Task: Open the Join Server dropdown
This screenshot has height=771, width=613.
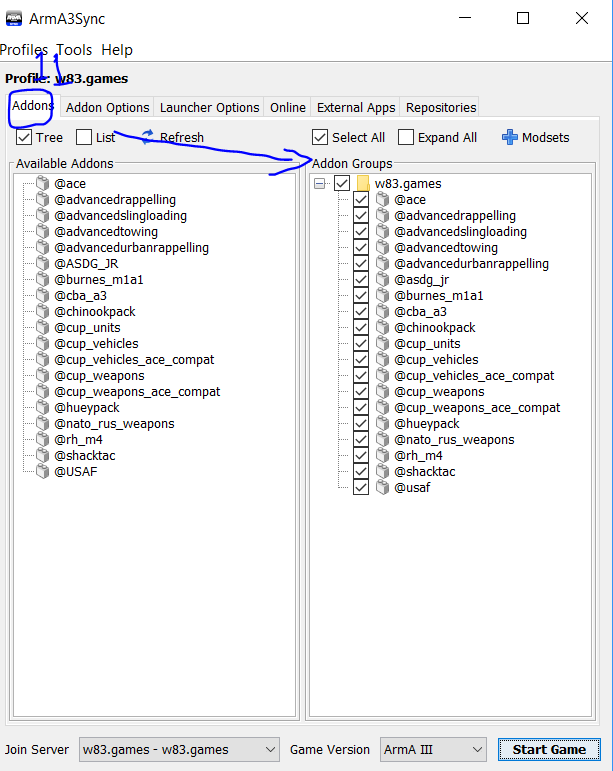Action: tap(179, 749)
